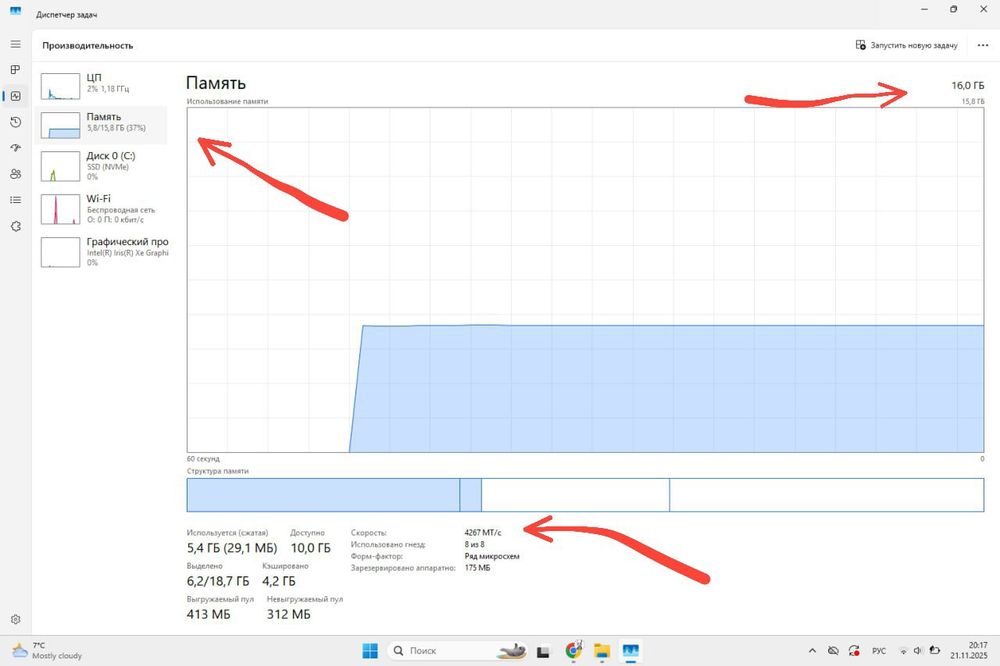Open the hamburger navigation menu
Image resolution: width=1000 pixels, height=666 pixels.
click(15, 44)
